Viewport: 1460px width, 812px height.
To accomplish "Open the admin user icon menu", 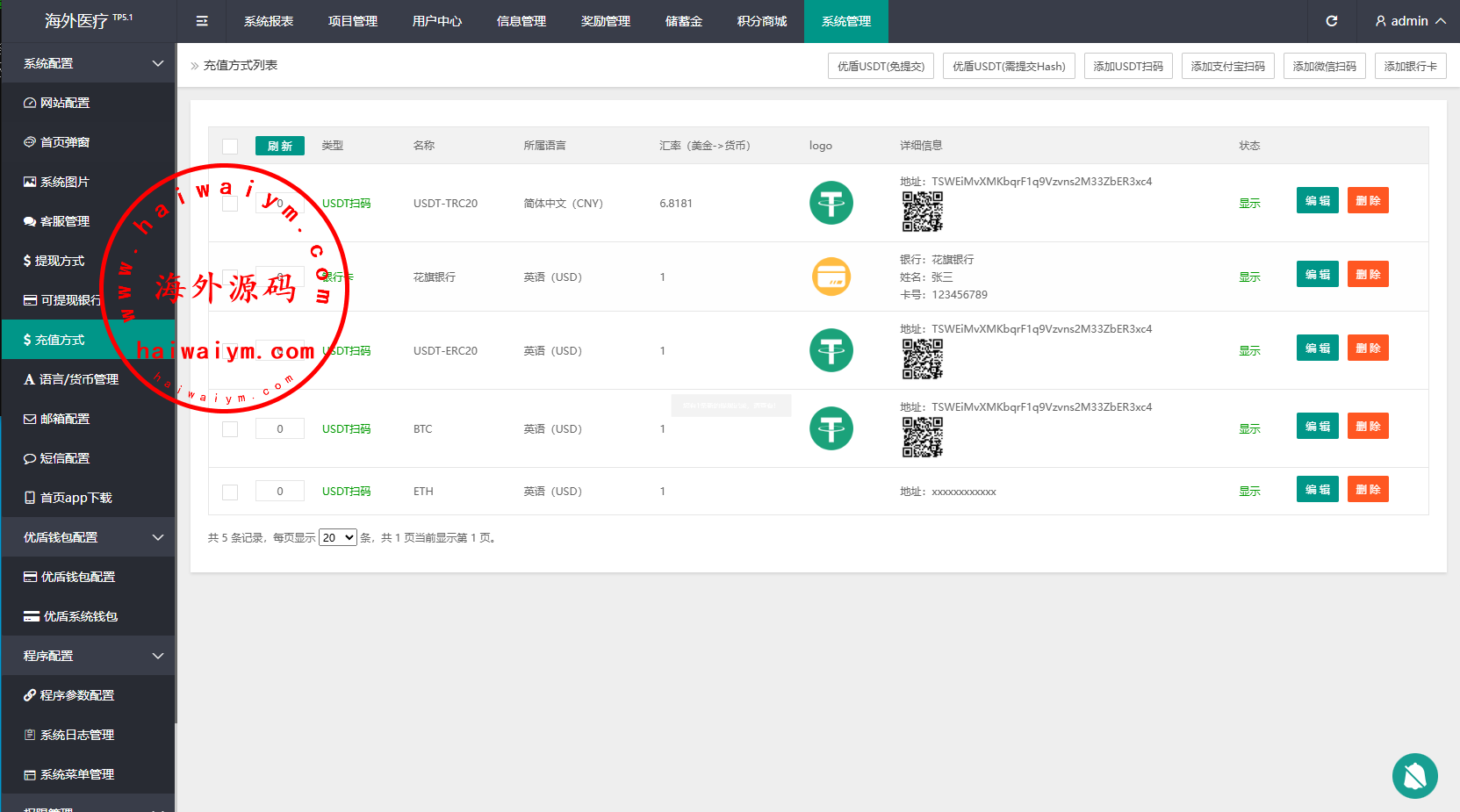I will click(1381, 21).
